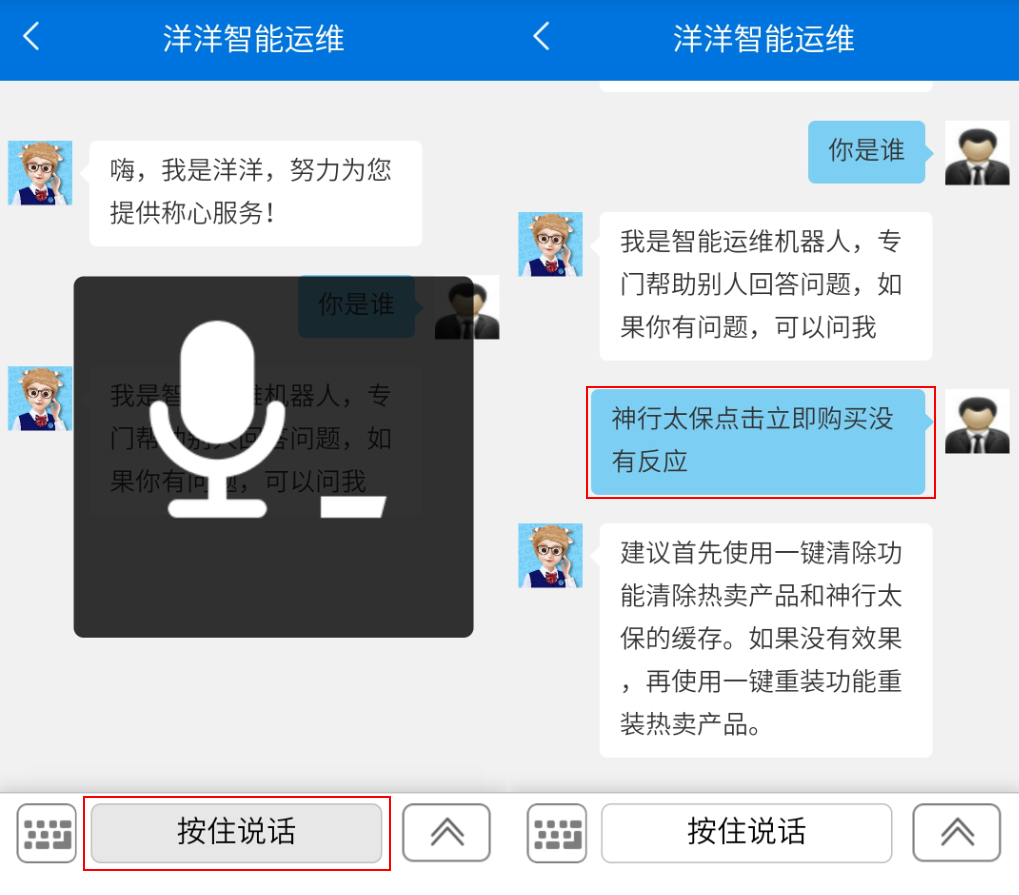Click the 洋洋智能运维 title in the right header

pos(763,39)
